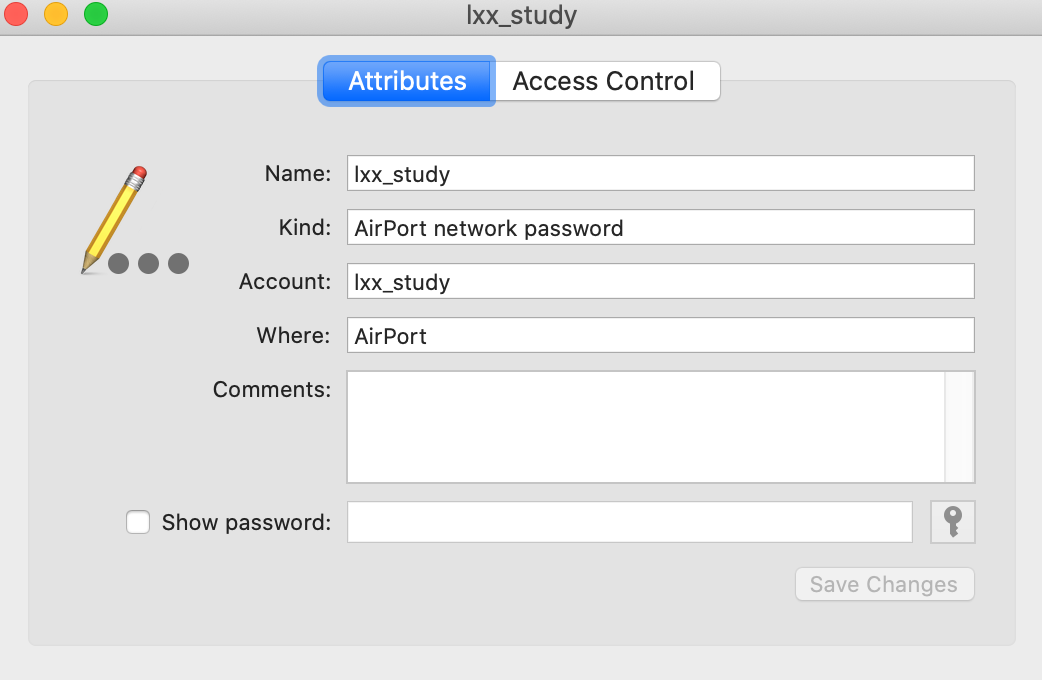Close the lxx_study window
Viewport: 1042px width, 680px height.
[17, 15]
